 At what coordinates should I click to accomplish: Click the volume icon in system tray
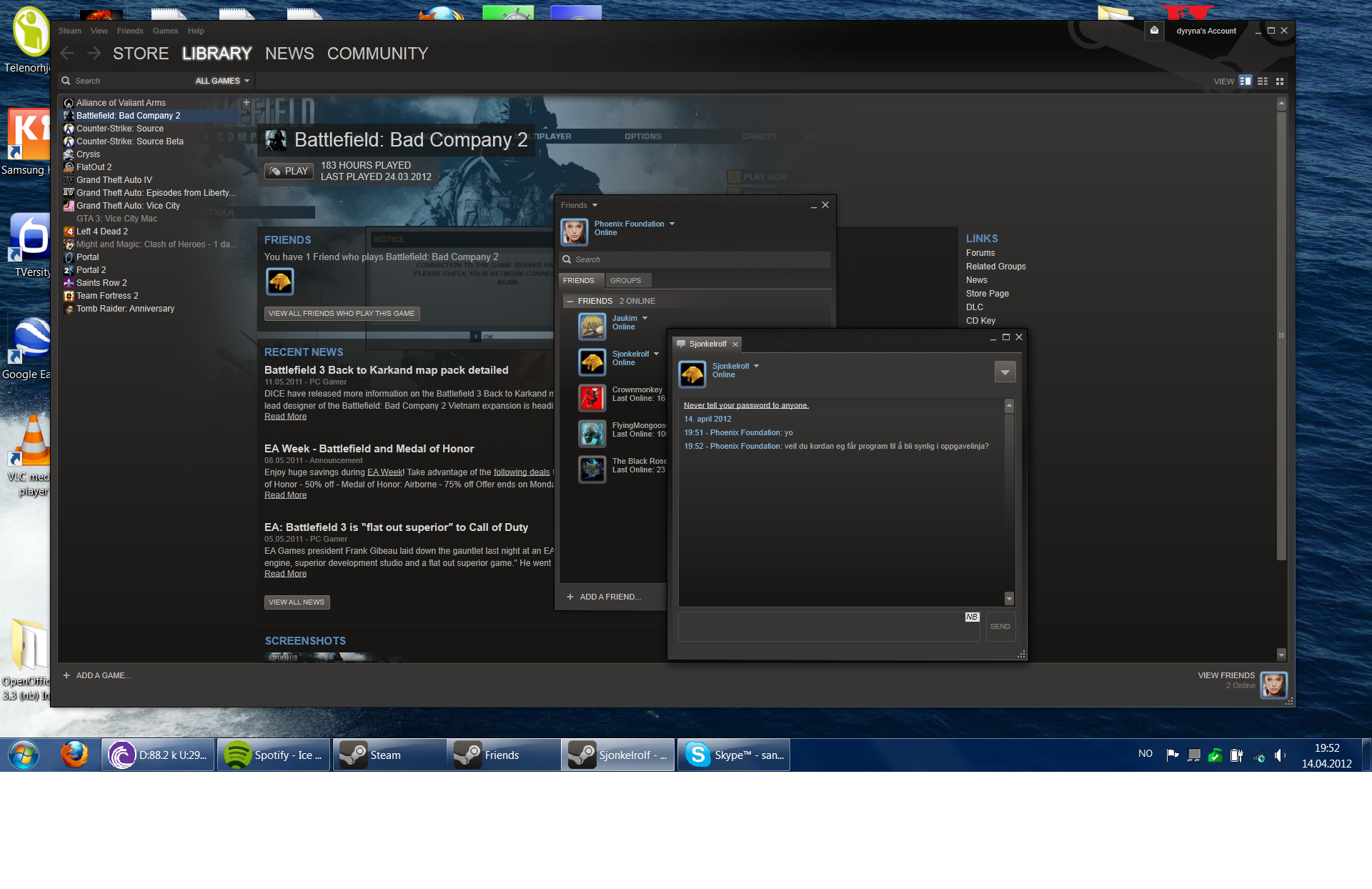click(x=1280, y=755)
